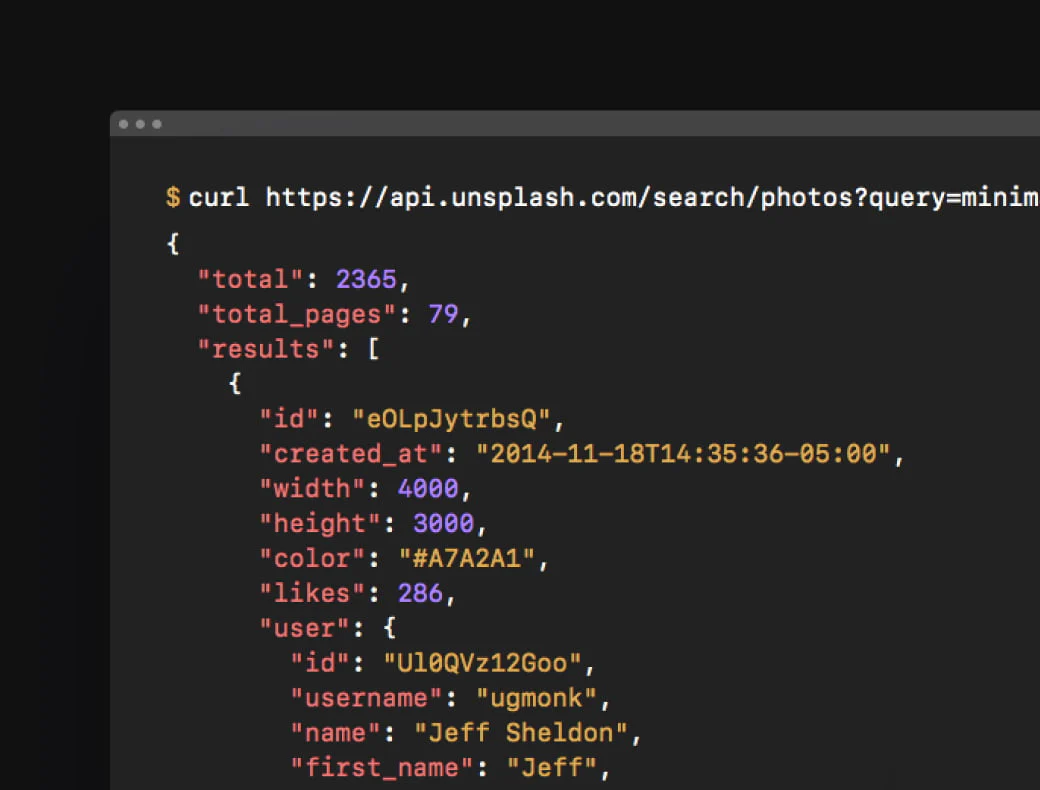Click the total_pages value 79
Image resolution: width=1040 pixels, height=790 pixels.
click(x=443, y=314)
